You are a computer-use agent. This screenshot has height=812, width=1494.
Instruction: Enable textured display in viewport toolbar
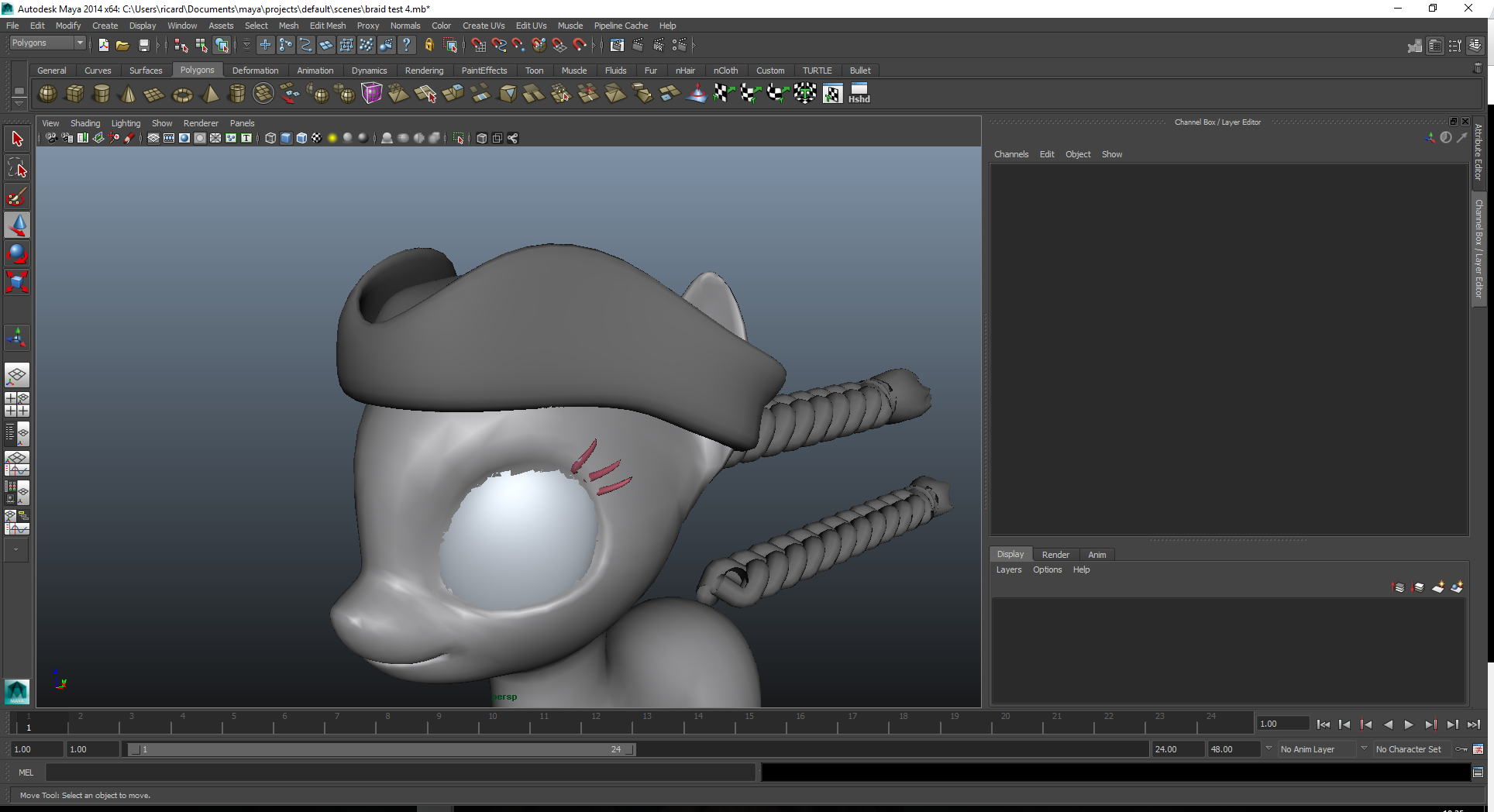tap(317, 138)
